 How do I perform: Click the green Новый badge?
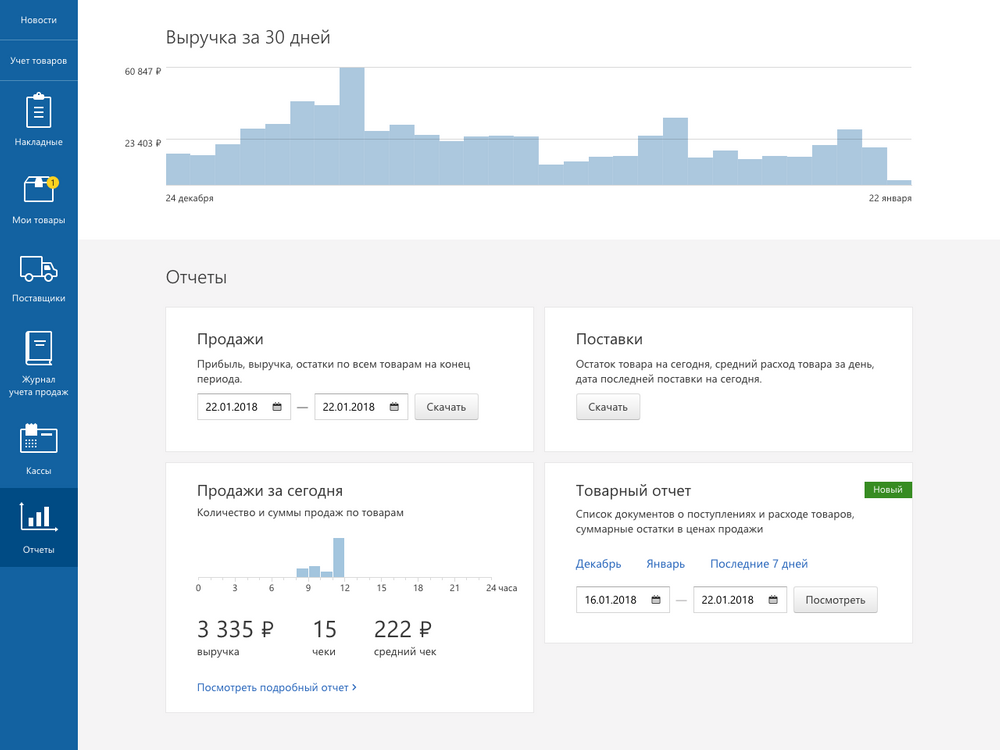(x=888, y=490)
